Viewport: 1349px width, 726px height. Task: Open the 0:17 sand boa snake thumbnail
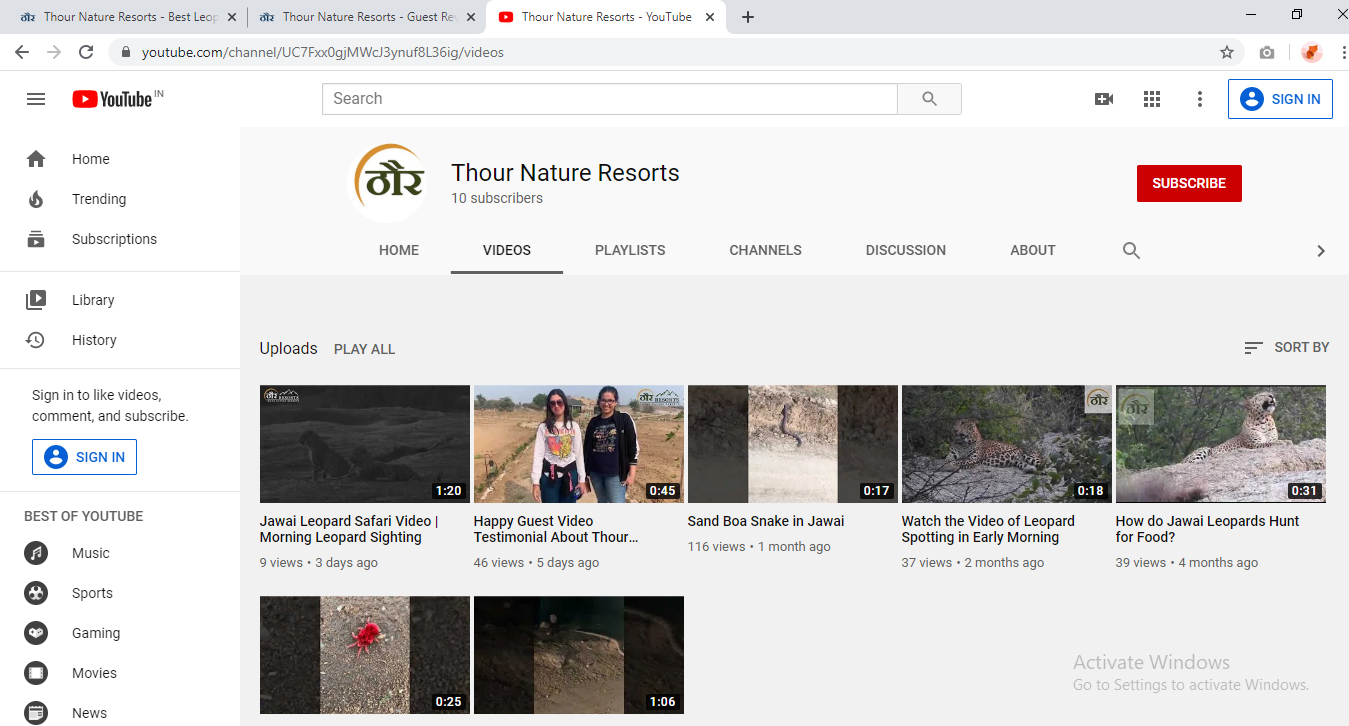pos(793,444)
